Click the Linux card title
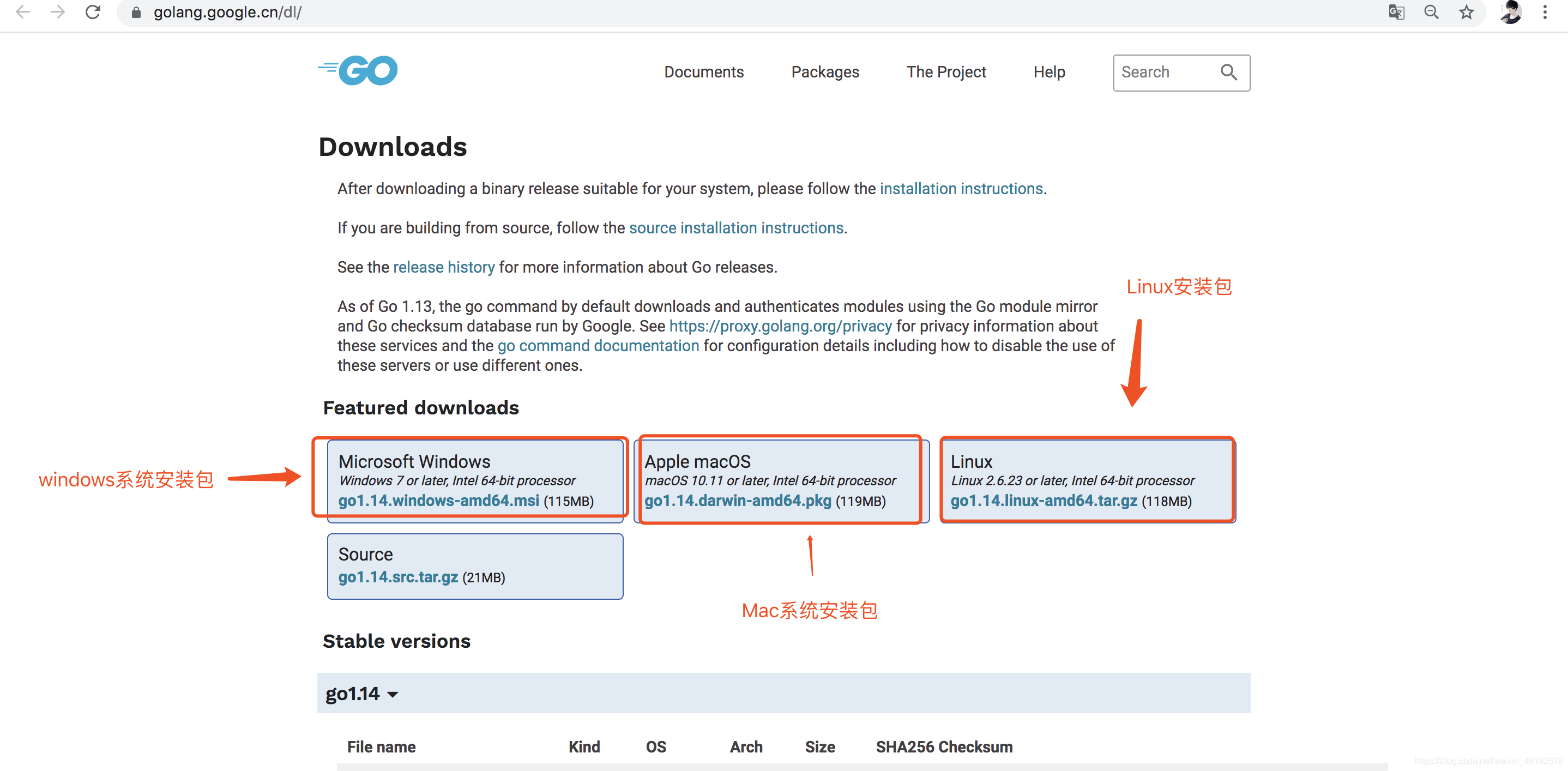This screenshot has width=1568, height=771. click(x=971, y=461)
